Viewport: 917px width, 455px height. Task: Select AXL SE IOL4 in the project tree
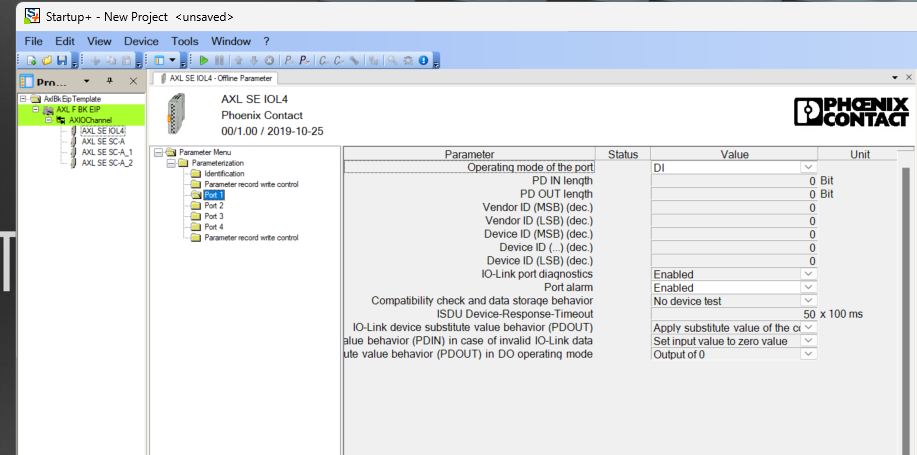(x=103, y=130)
